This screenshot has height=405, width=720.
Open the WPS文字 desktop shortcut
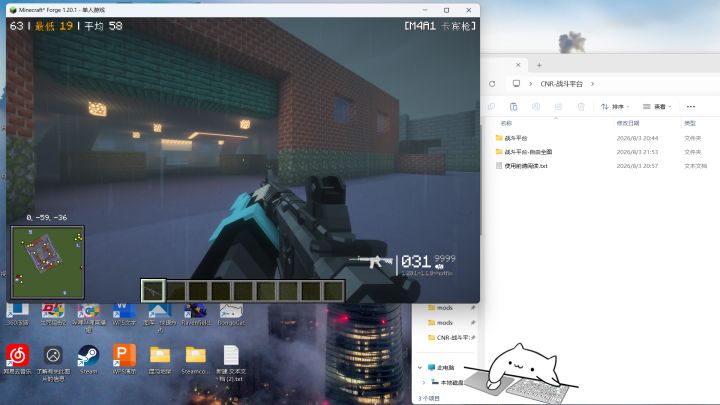coord(124,314)
